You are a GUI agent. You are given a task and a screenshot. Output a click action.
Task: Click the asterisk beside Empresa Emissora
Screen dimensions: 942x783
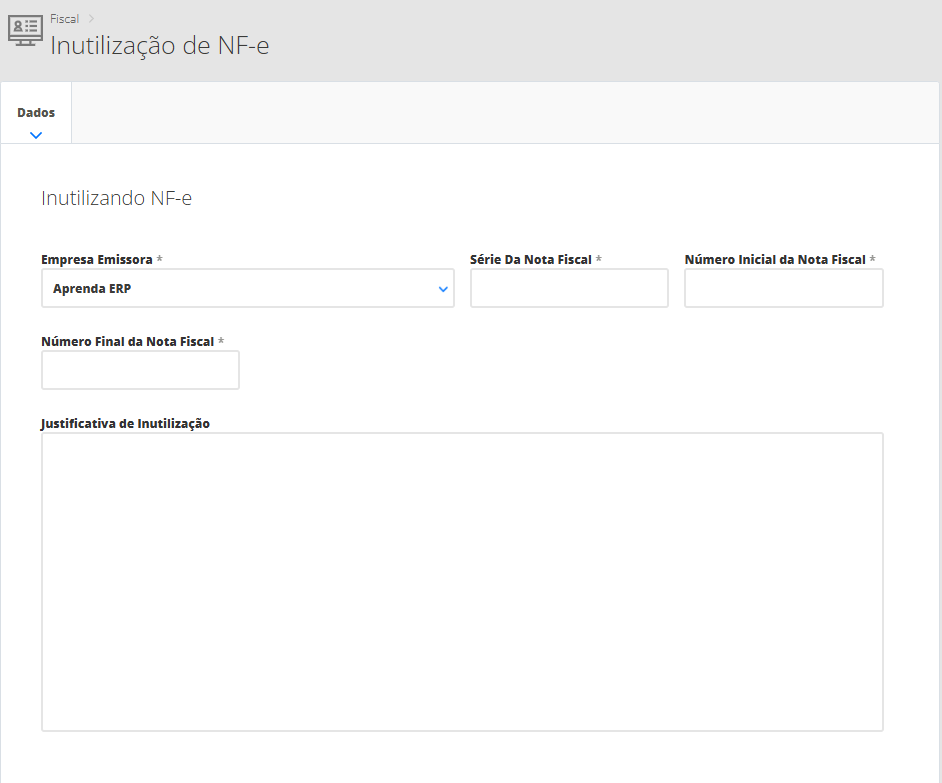159,259
